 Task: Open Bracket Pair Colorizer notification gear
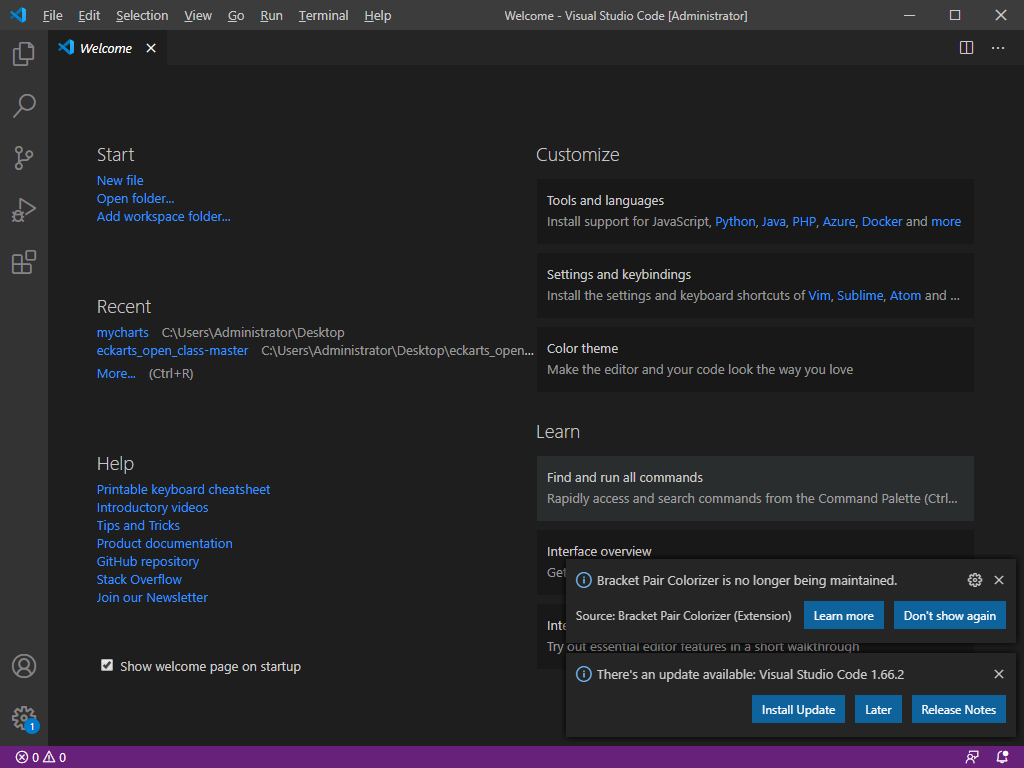pos(974,580)
